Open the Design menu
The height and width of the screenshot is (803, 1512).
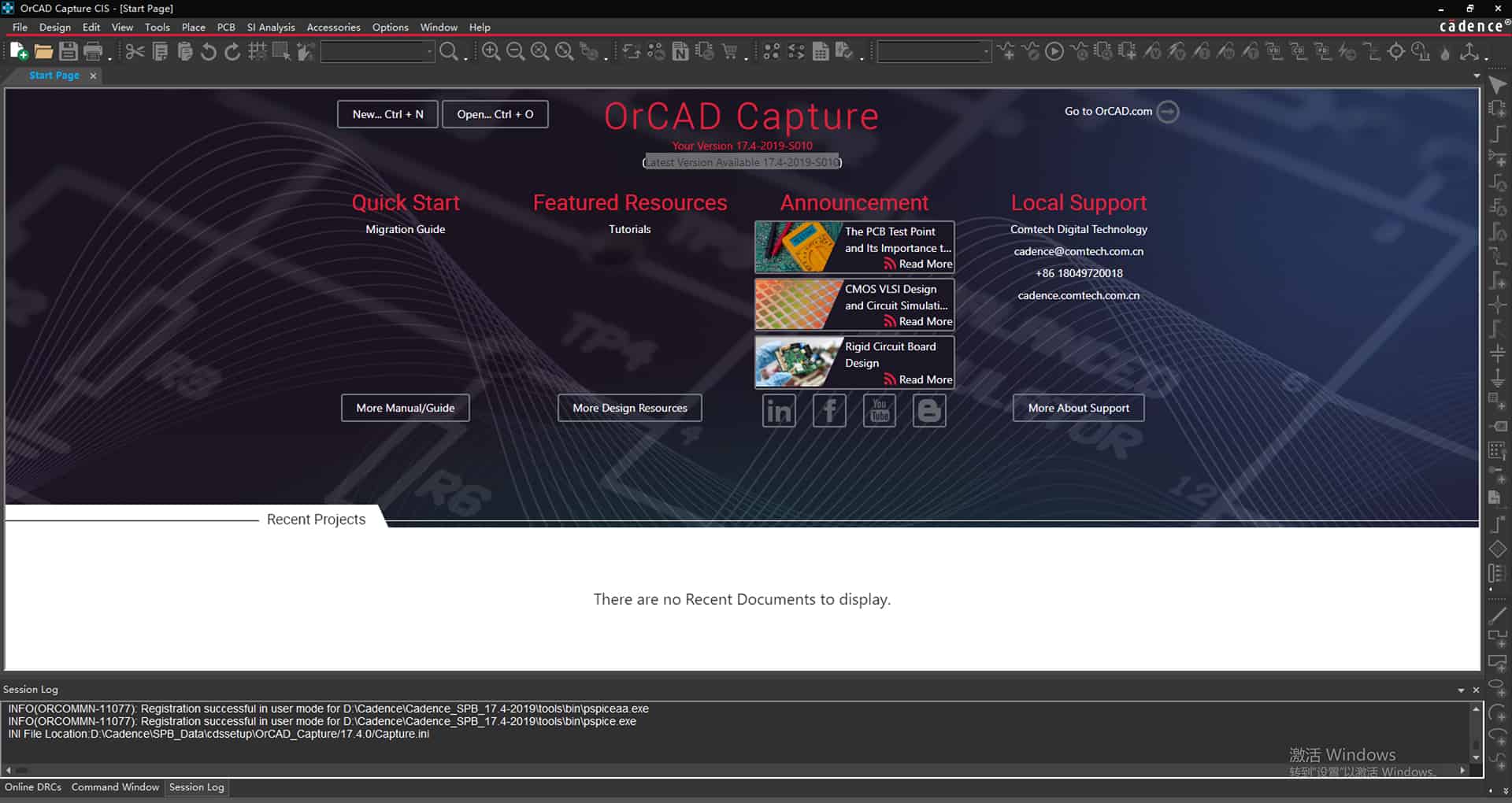55,27
